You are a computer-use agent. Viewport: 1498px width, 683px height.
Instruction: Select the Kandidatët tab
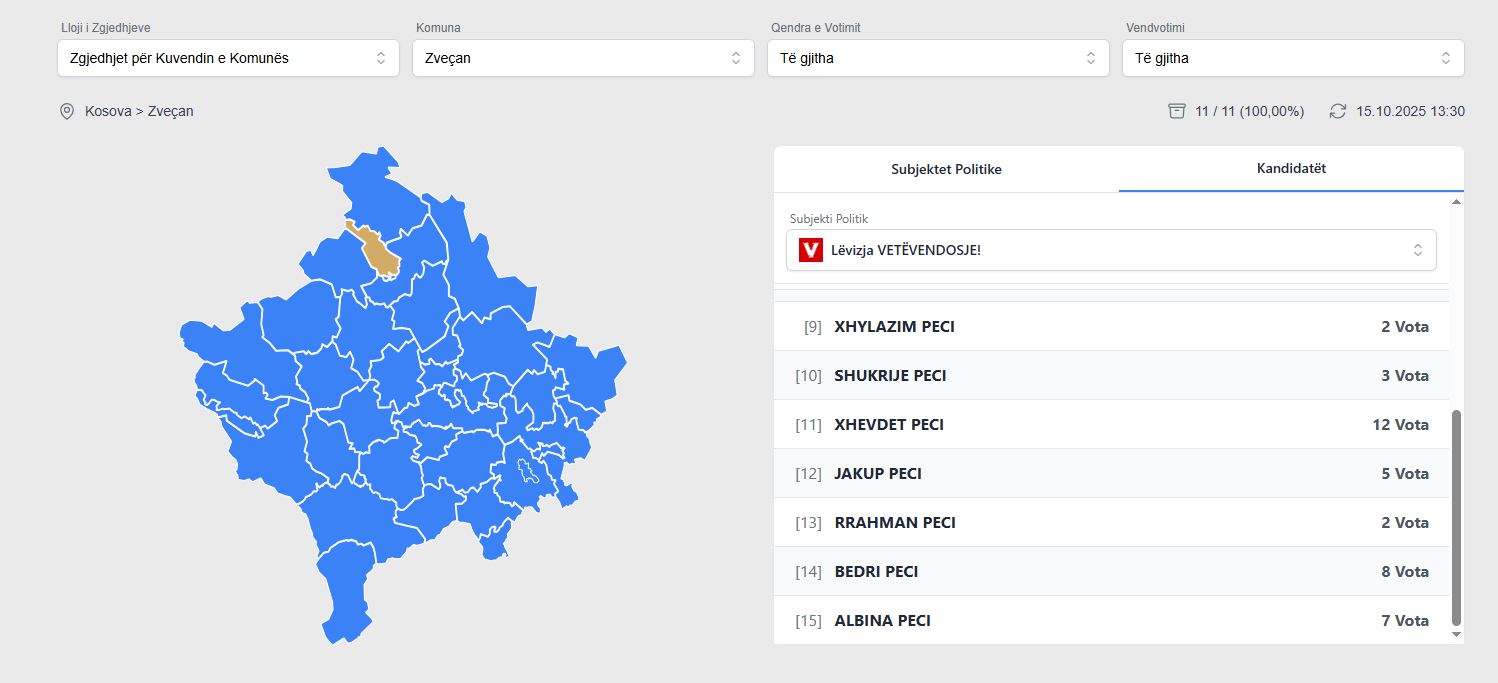[1291, 168]
